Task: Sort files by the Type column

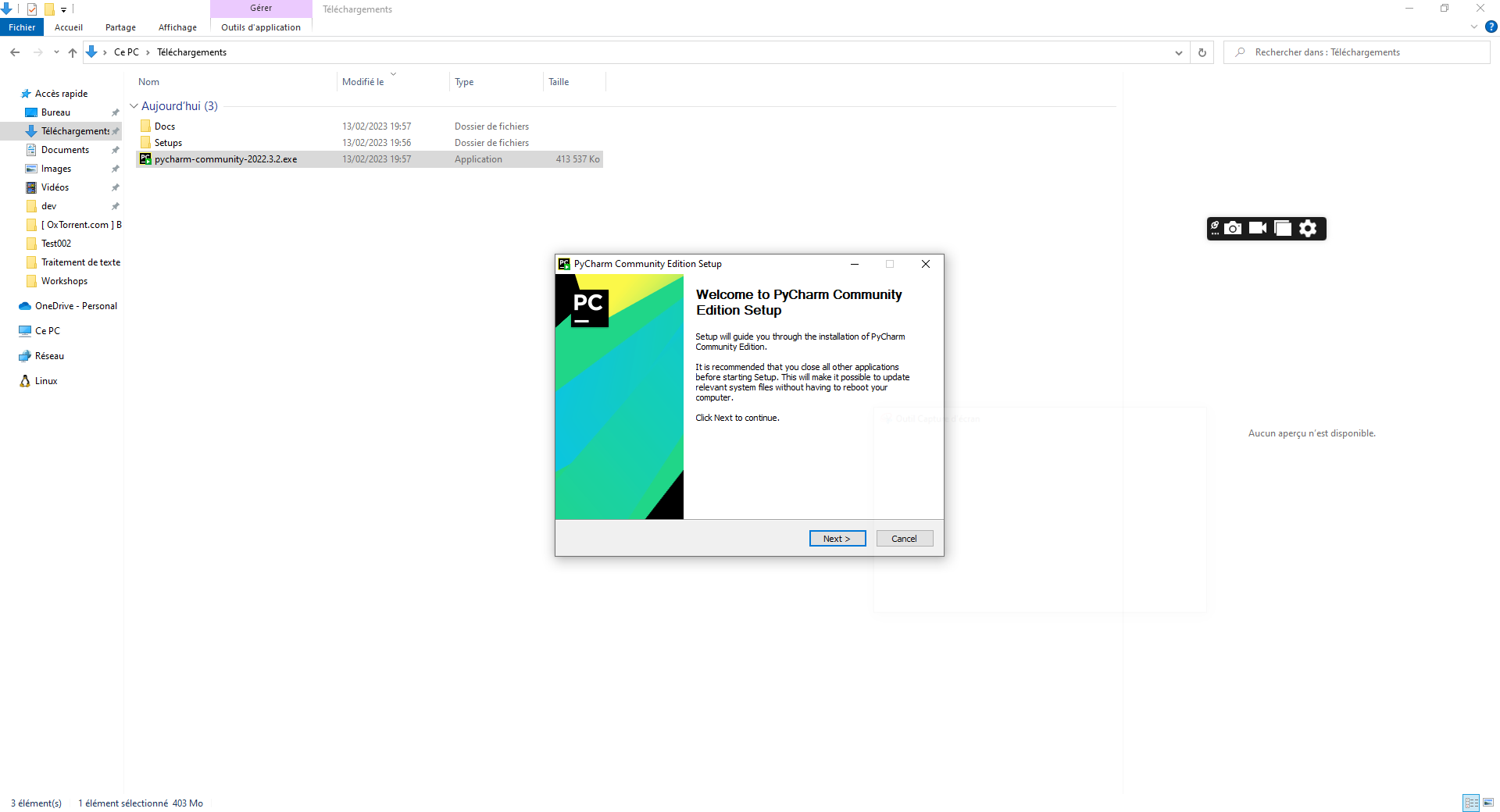Action: point(496,82)
